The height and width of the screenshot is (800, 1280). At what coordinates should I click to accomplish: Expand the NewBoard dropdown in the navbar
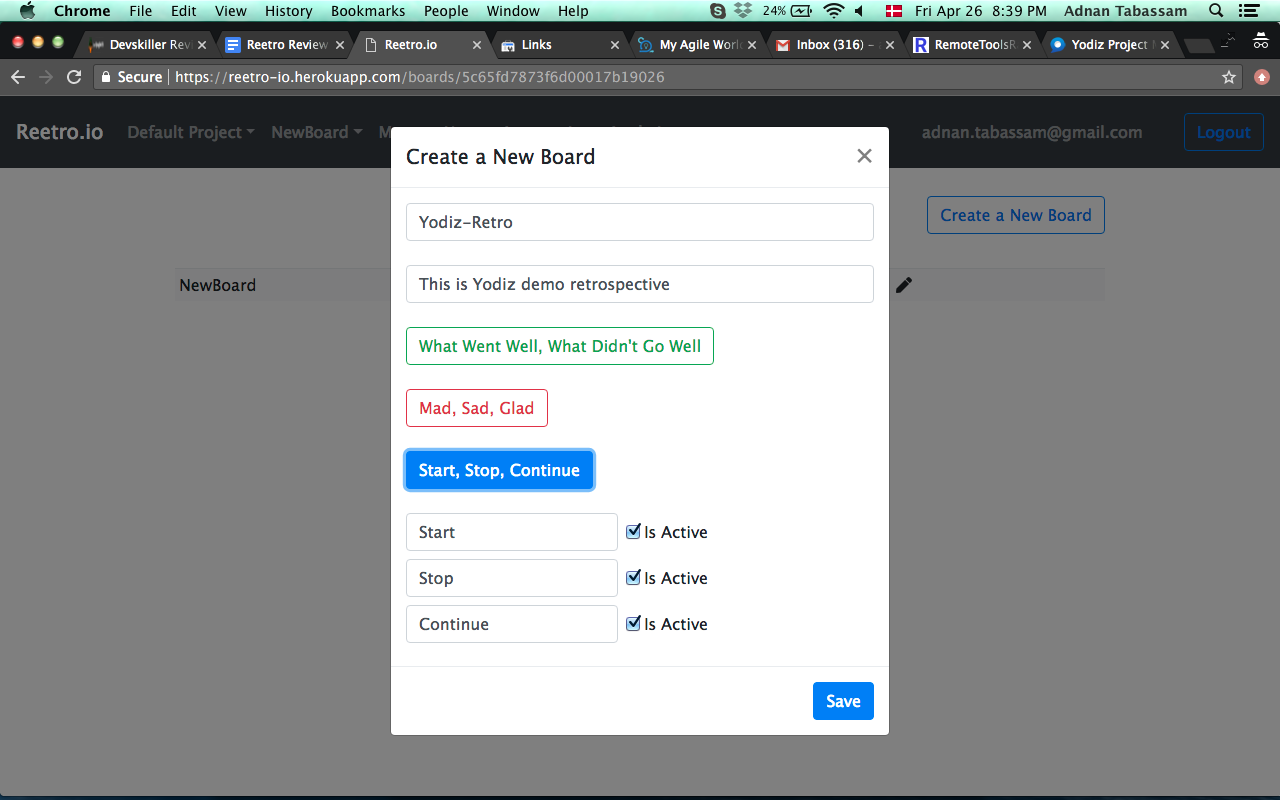317,132
